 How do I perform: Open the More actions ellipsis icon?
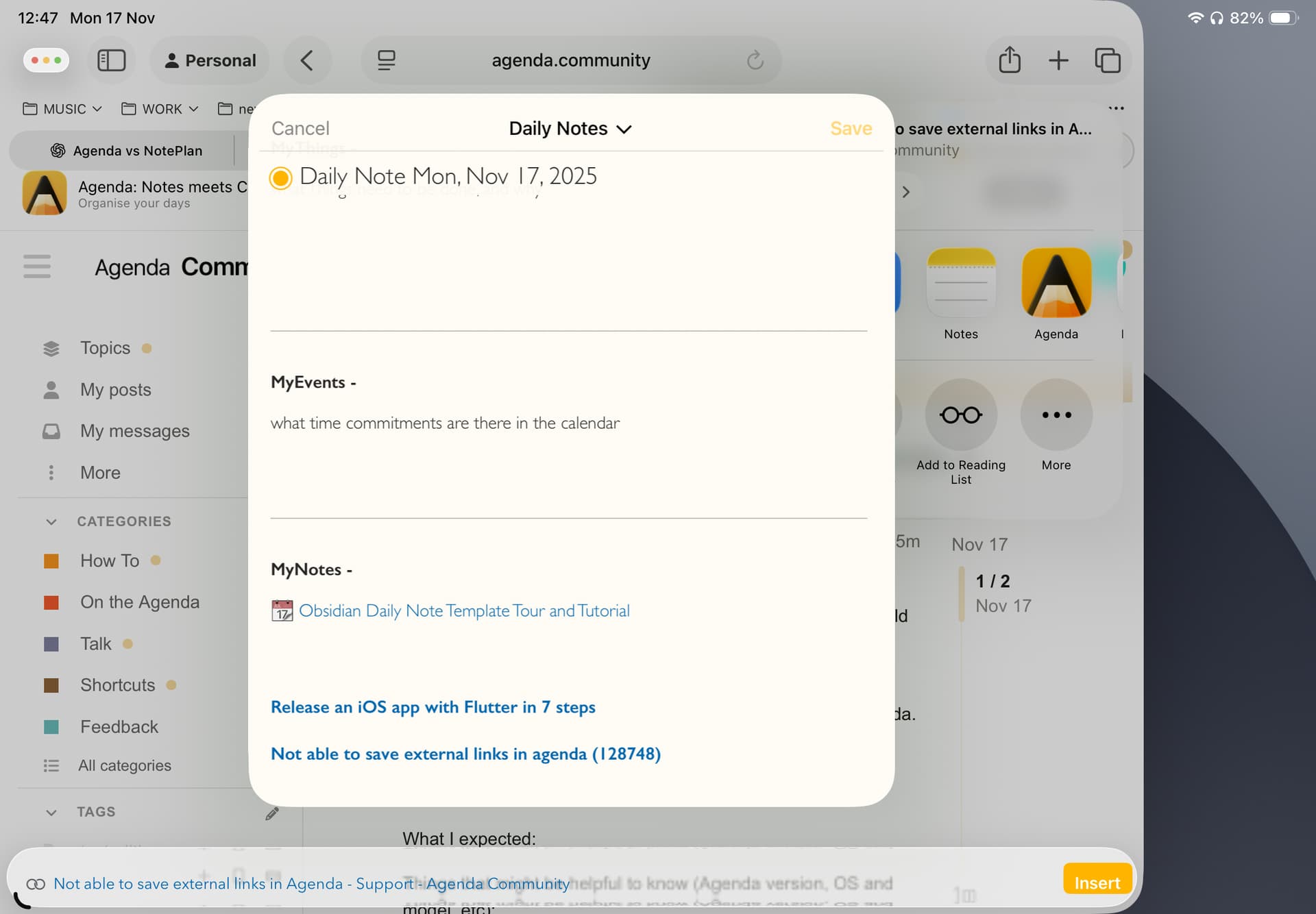point(1056,415)
